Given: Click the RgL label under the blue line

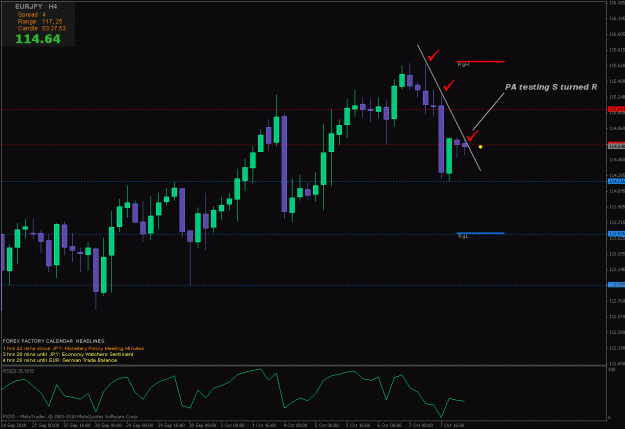Looking at the screenshot, I should click(463, 236).
